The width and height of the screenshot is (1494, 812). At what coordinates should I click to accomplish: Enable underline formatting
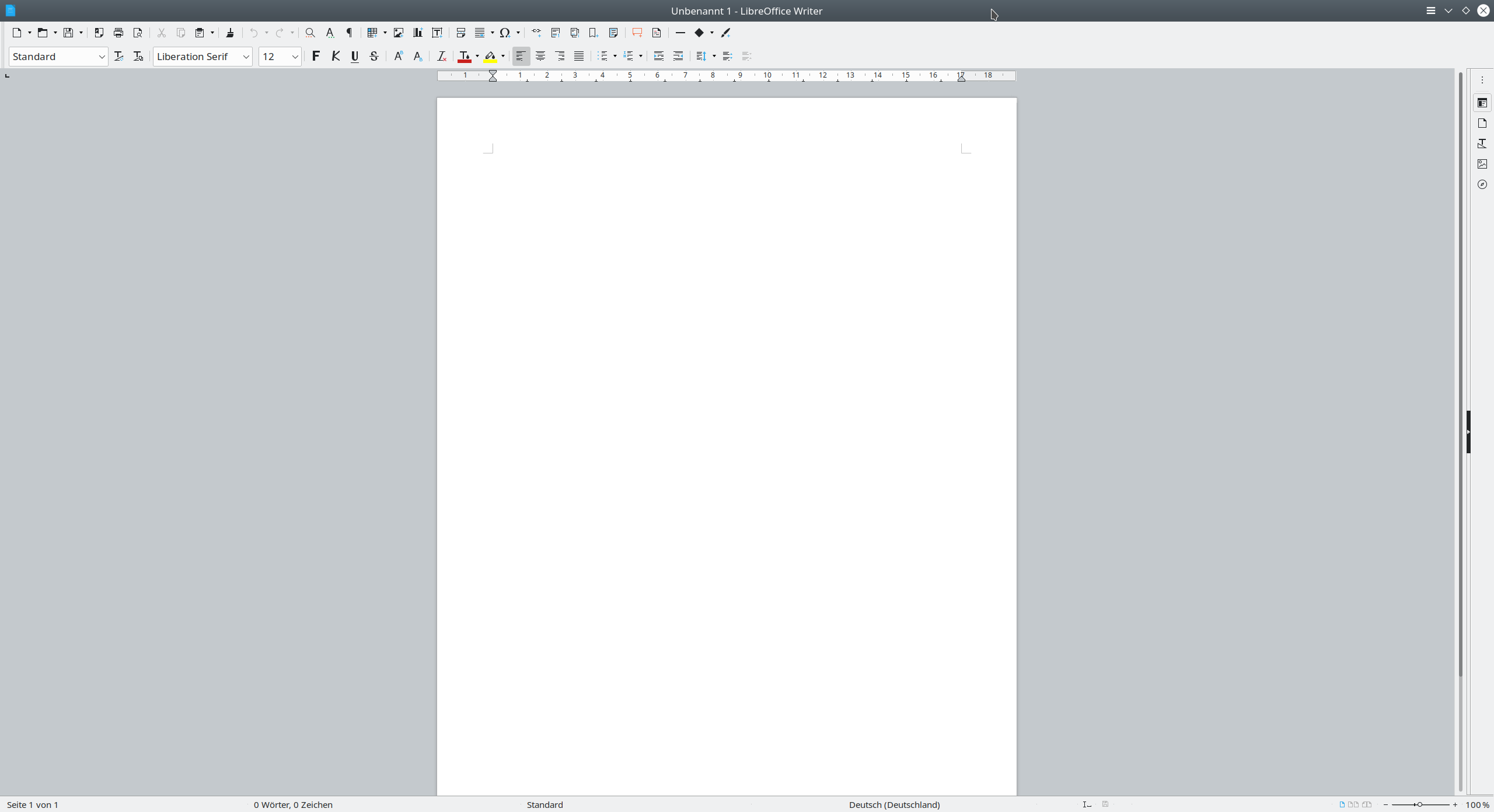point(354,56)
